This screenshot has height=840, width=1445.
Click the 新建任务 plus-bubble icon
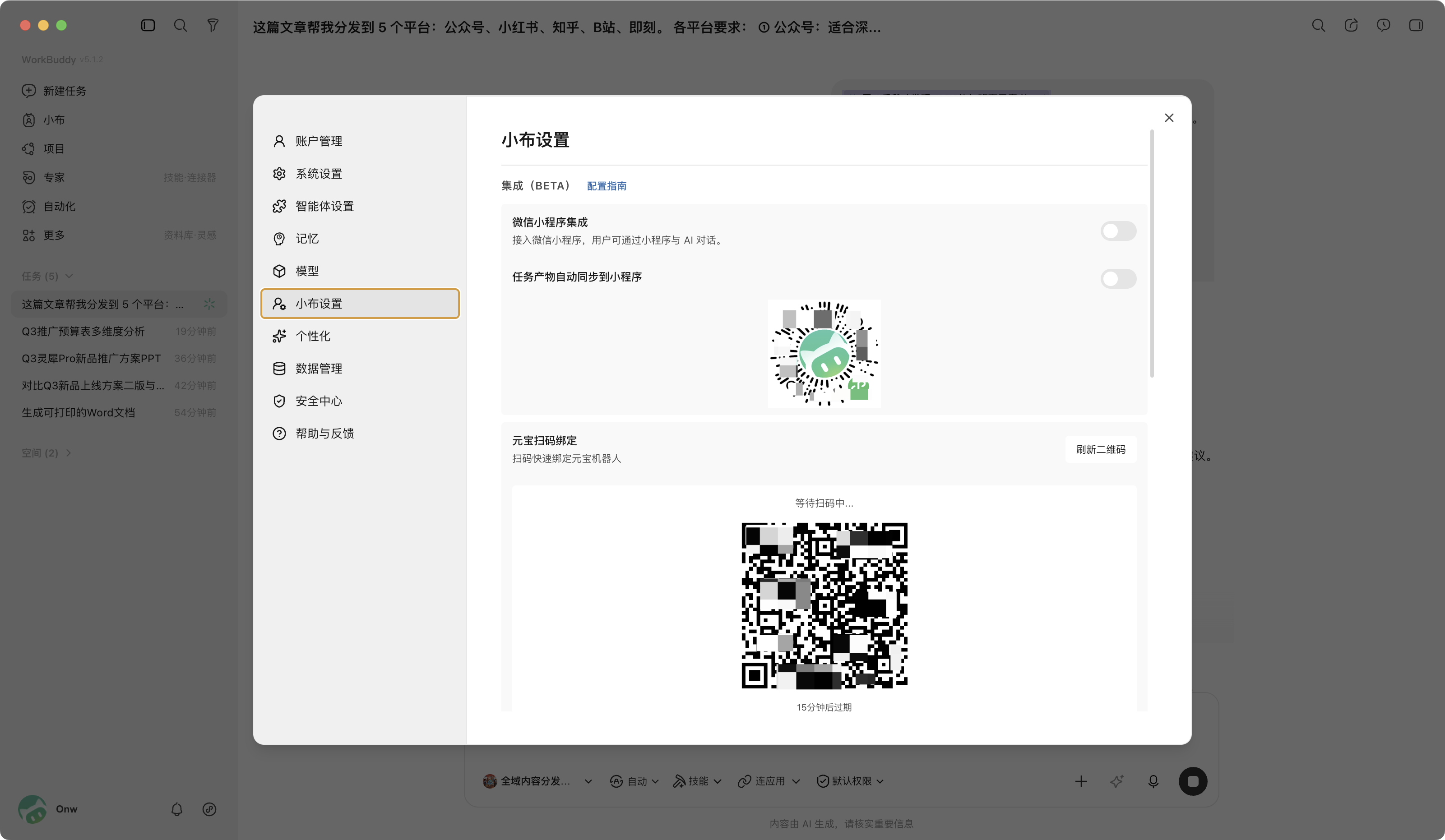(29, 91)
